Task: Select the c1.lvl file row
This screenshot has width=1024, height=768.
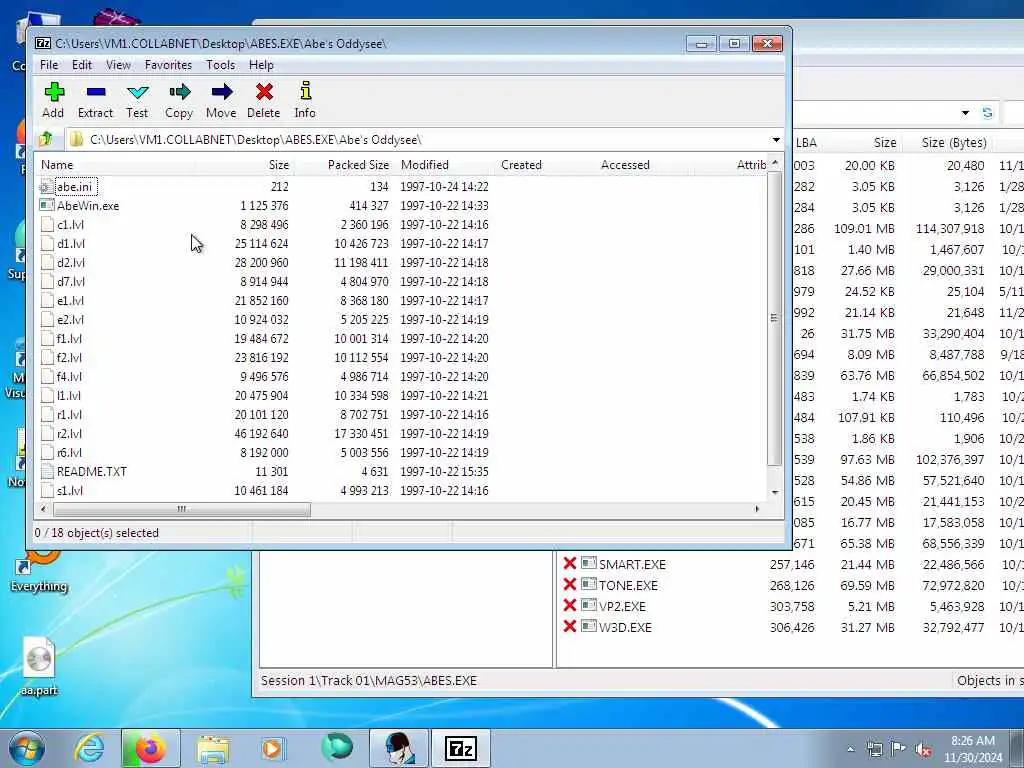Action: click(x=402, y=225)
